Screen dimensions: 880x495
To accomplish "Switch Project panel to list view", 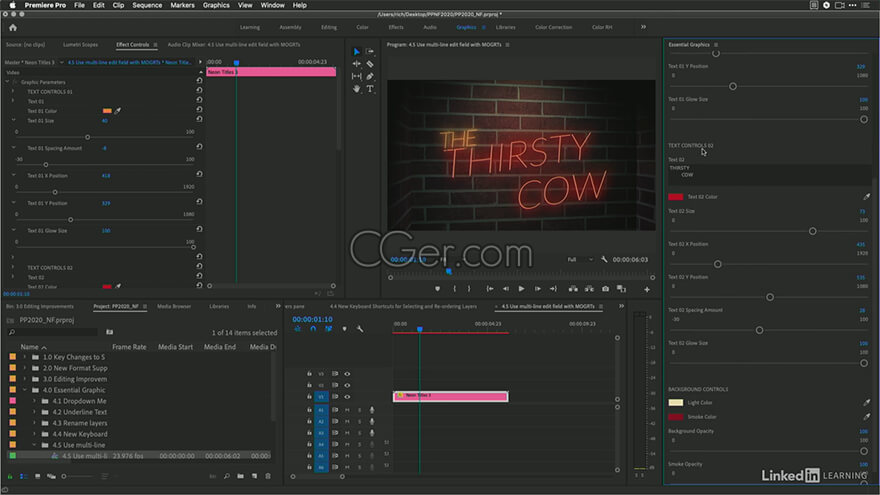I will point(24,476).
